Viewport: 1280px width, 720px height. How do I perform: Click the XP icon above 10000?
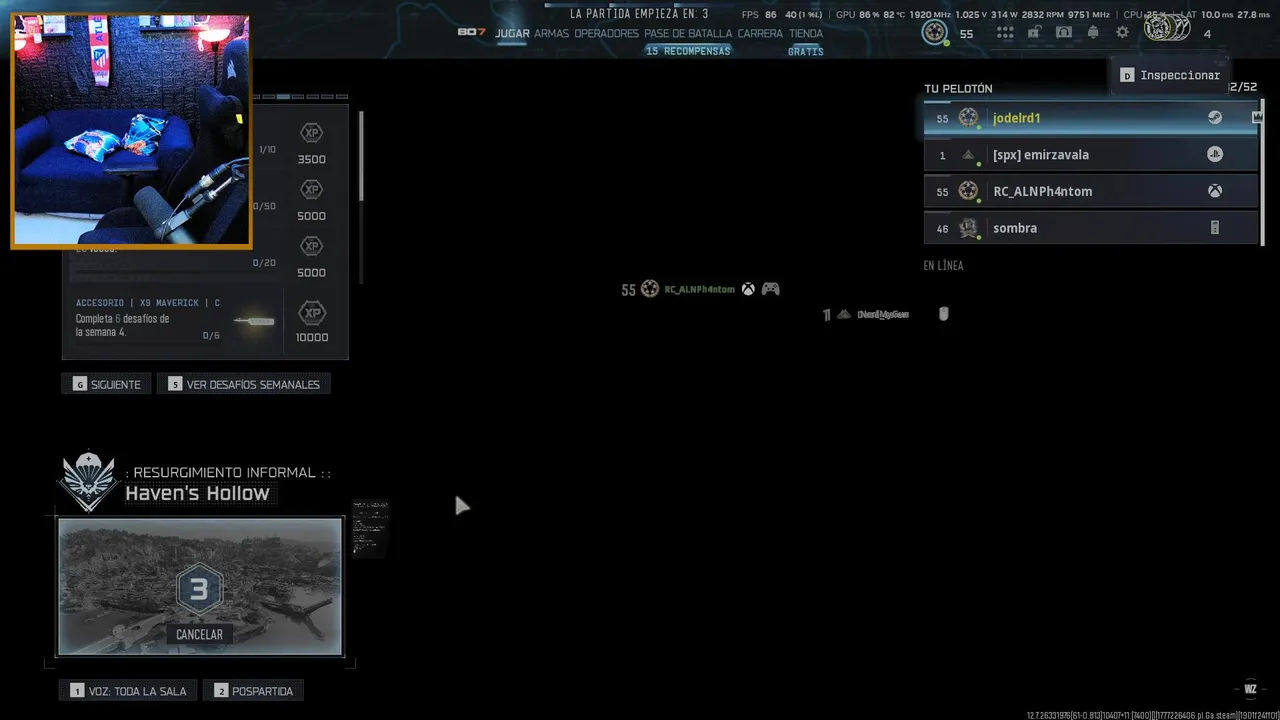click(x=312, y=313)
